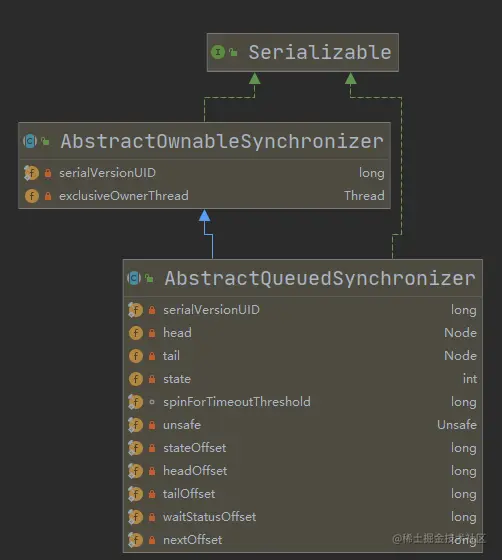Click the AbstractOwnableSynchronizer class icon
Image resolution: width=502 pixels, height=560 pixels.
click(30, 141)
